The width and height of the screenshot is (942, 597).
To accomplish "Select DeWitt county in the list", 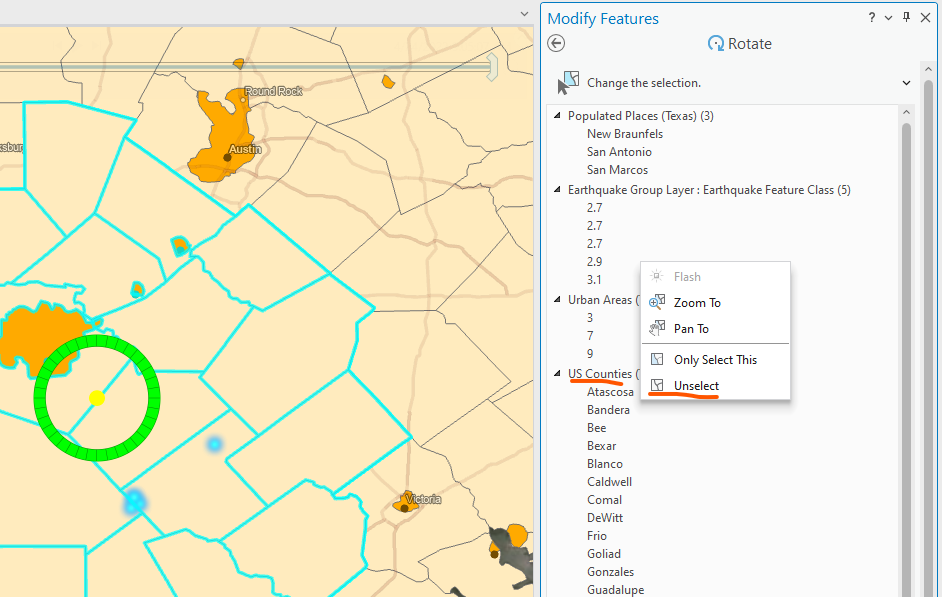I will click(605, 518).
